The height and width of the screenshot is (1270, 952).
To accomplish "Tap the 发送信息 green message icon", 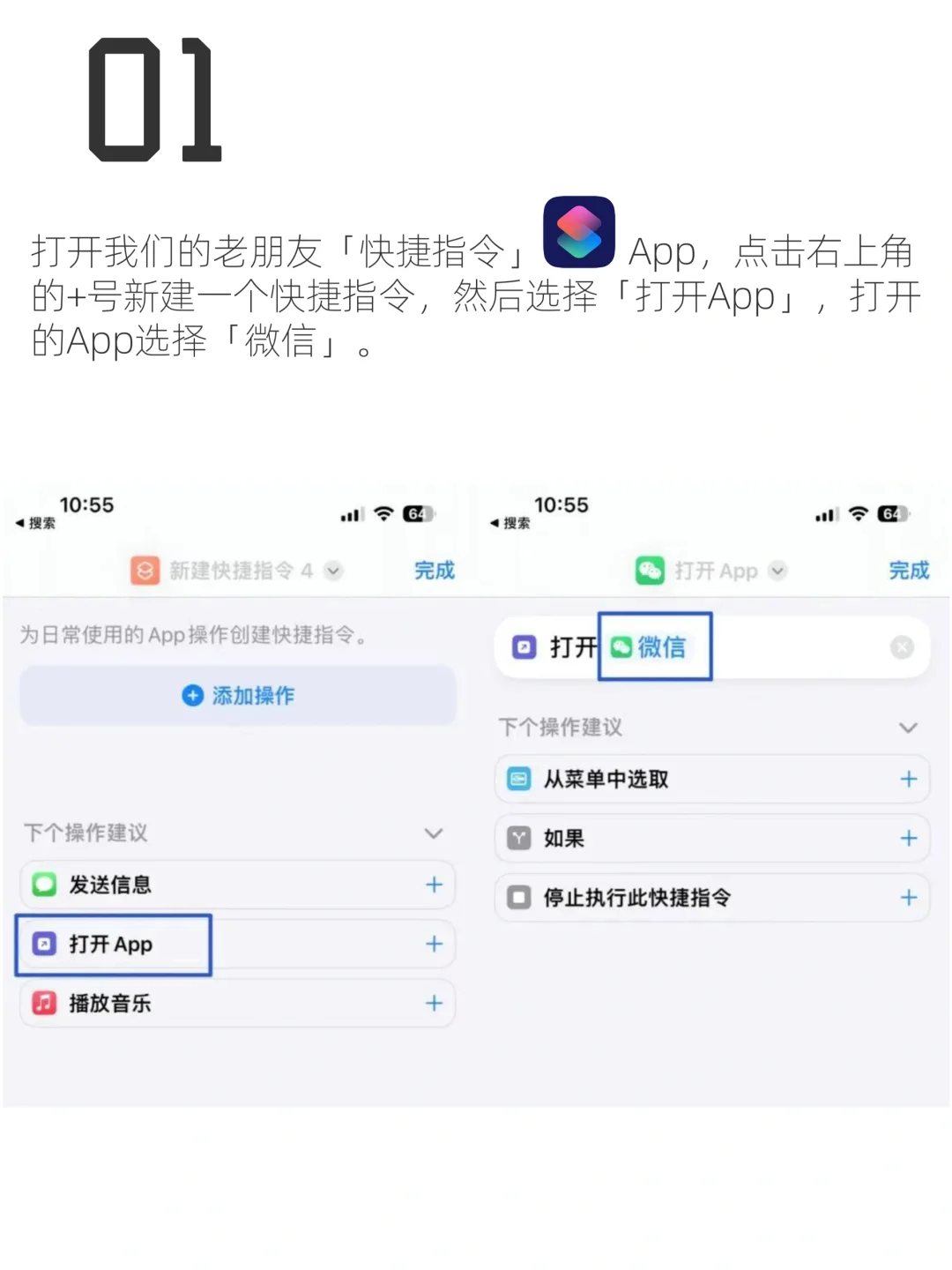I will 44,884.
